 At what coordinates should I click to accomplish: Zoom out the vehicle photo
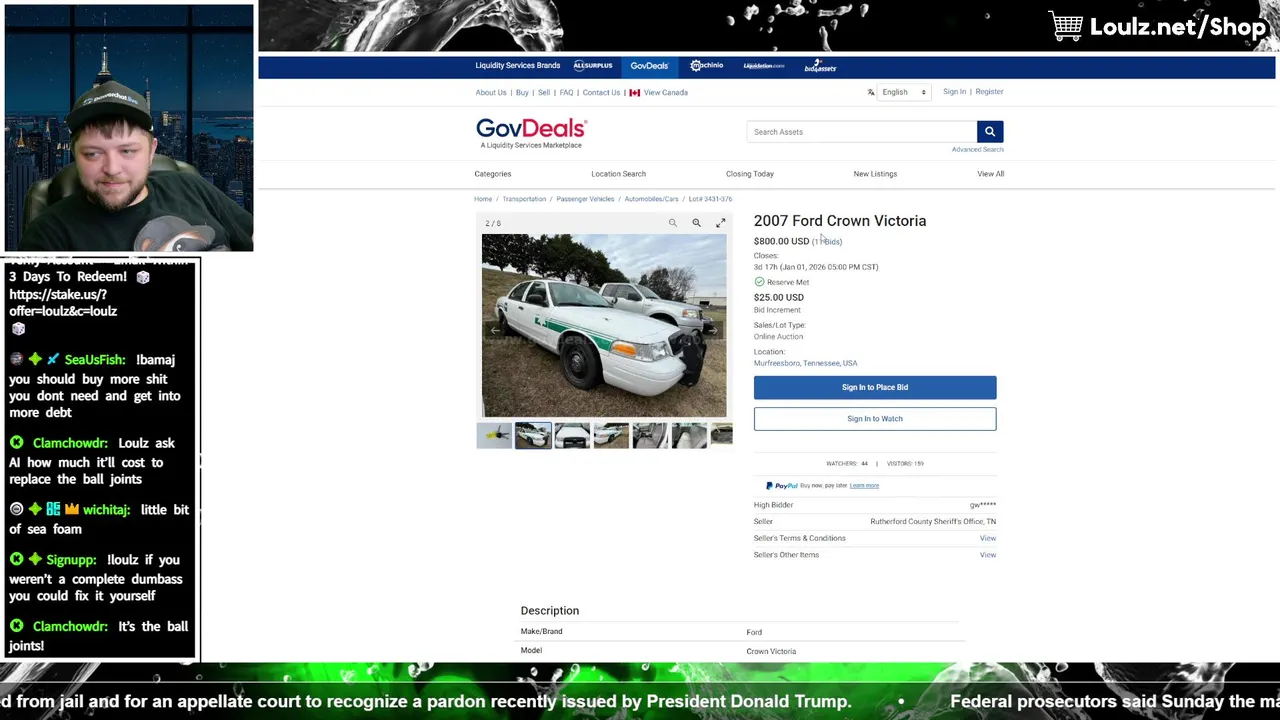(673, 223)
